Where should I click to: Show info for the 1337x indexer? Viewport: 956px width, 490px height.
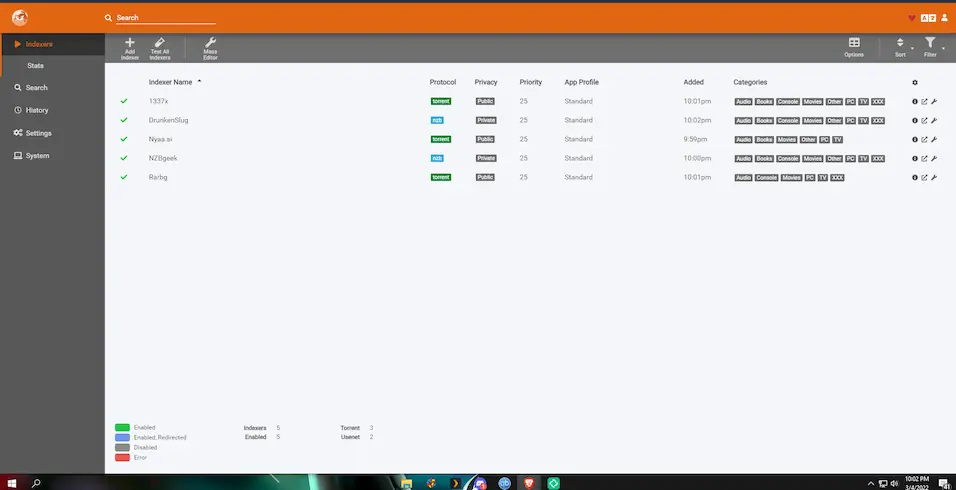click(x=915, y=101)
